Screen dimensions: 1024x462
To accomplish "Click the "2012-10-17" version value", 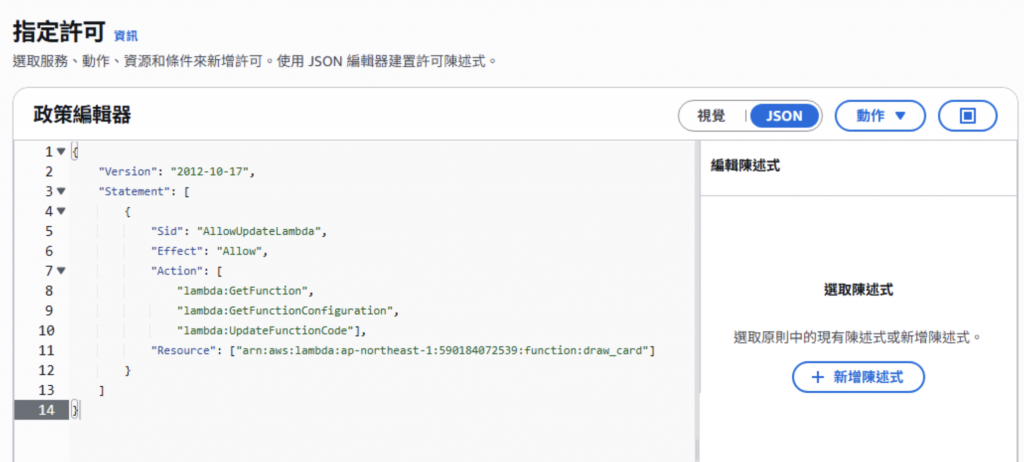I will (210, 172).
